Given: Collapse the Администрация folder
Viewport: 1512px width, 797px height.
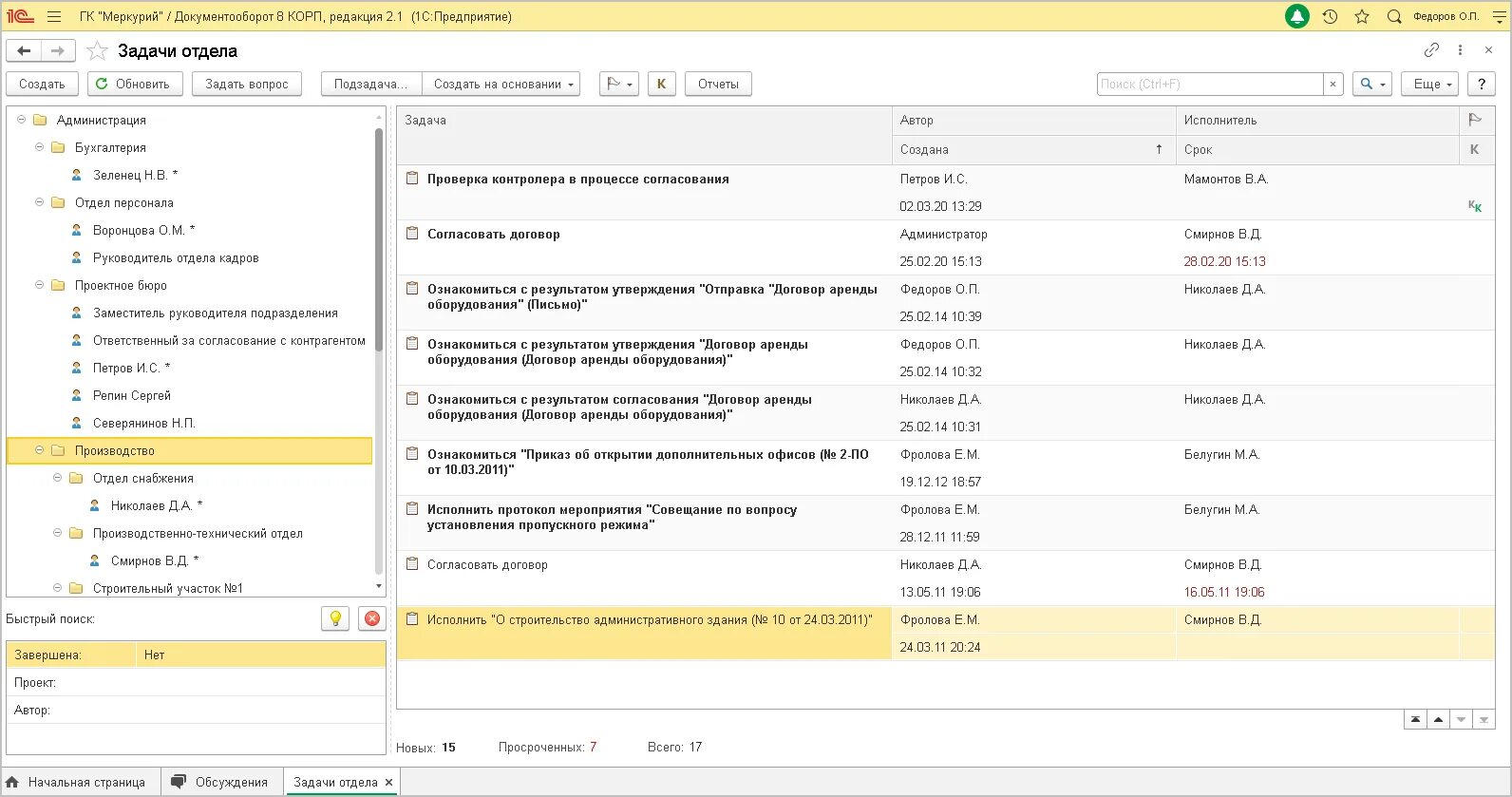Looking at the screenshot, I should 21,120.
